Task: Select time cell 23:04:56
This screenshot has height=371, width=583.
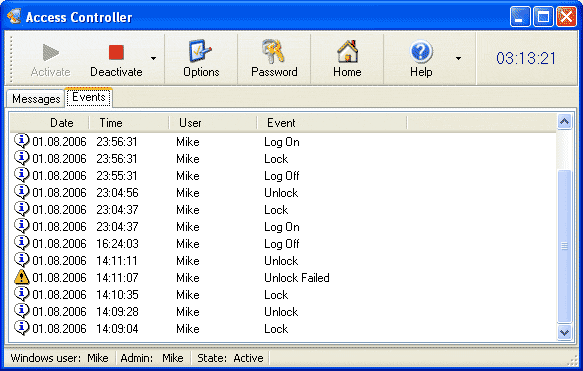Action: pyautogui.click(x=117, y=193)
